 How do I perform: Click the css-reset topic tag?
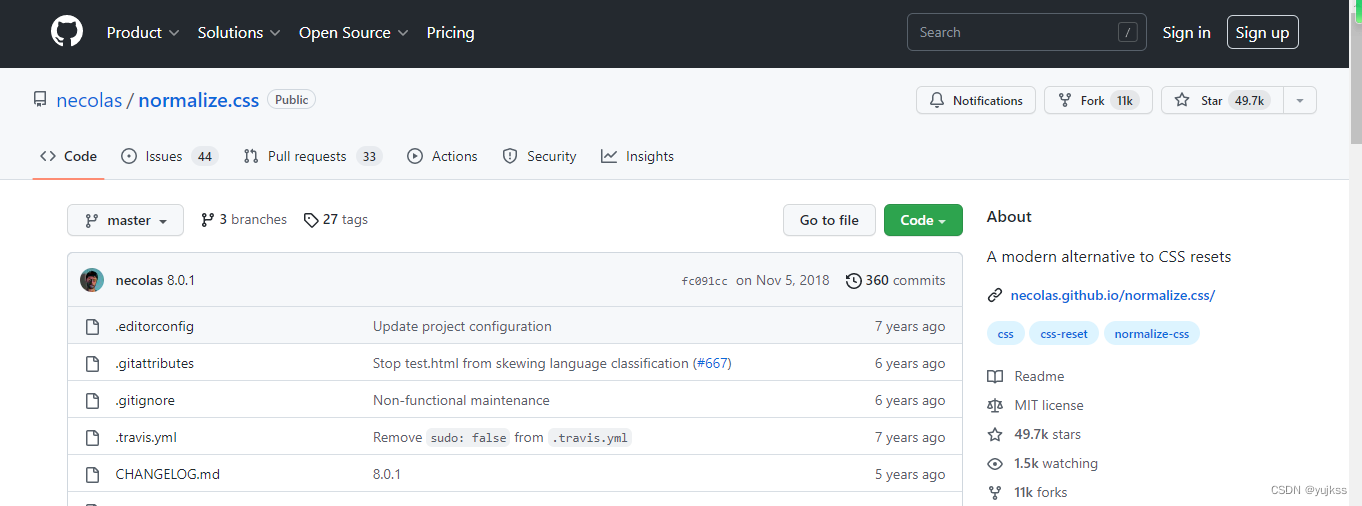click(1064, 334)
